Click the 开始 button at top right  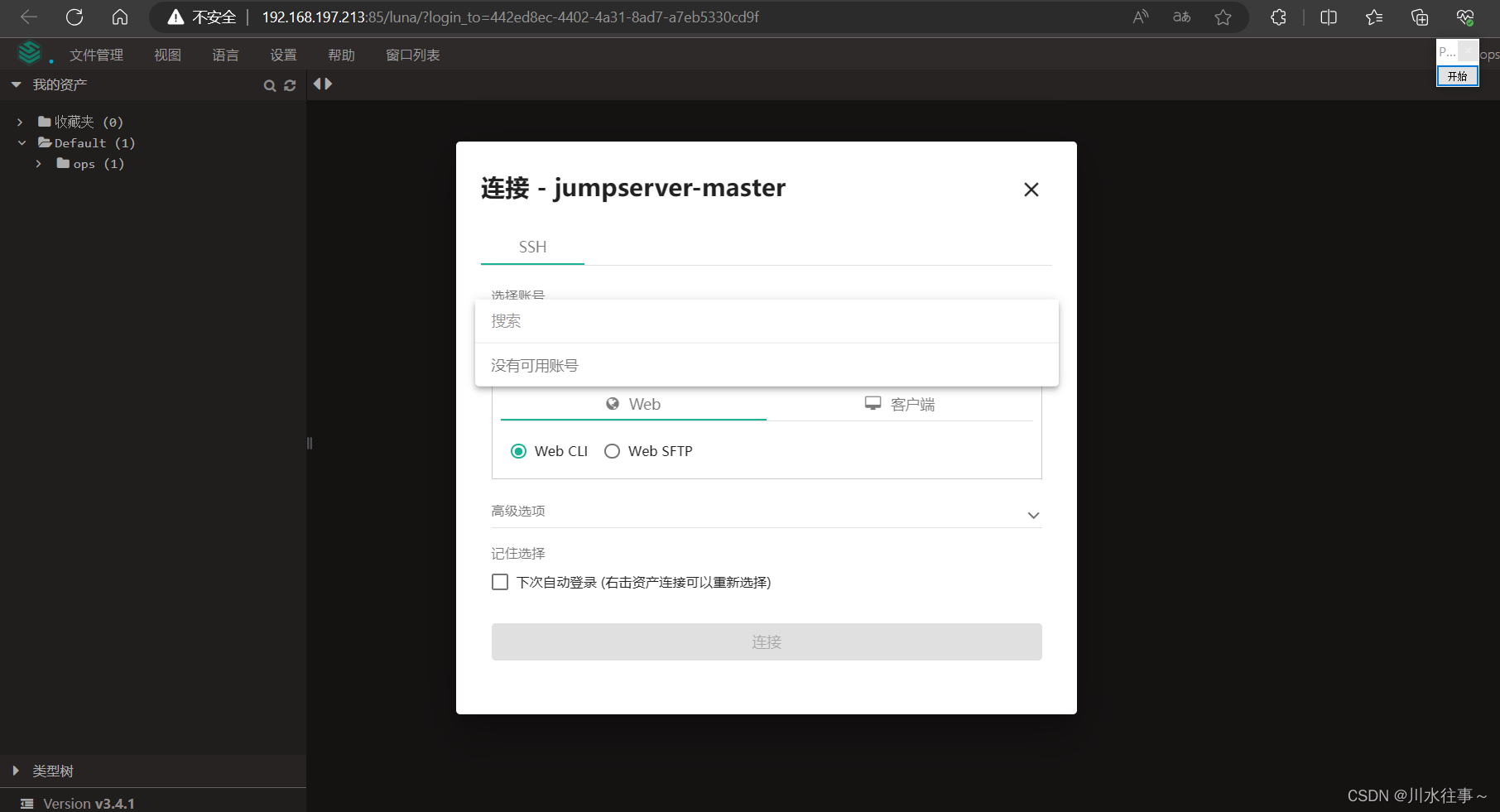coord(1457,76)
